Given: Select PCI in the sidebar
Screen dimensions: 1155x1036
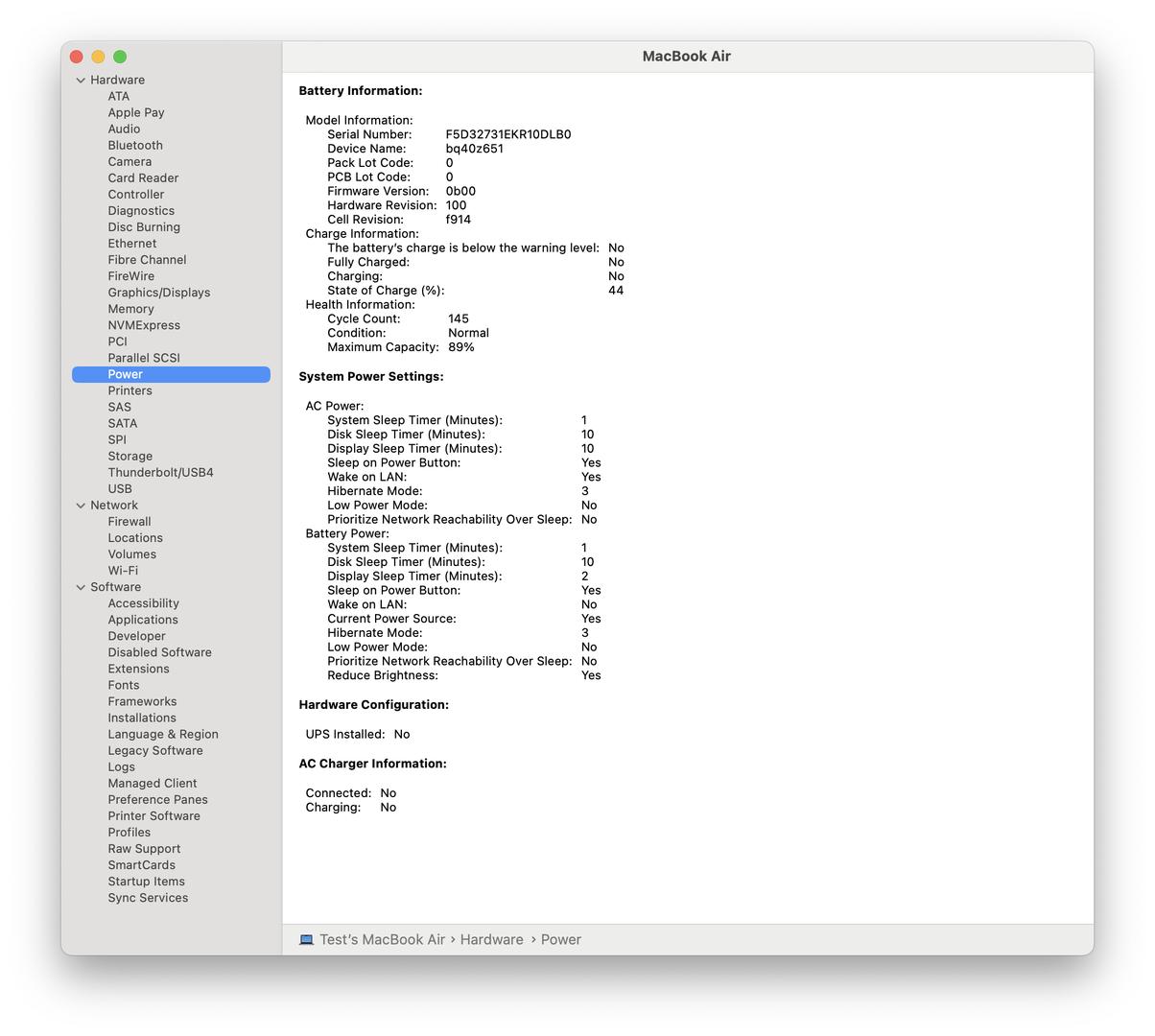Looking at the screenshot, I should 117,341.
